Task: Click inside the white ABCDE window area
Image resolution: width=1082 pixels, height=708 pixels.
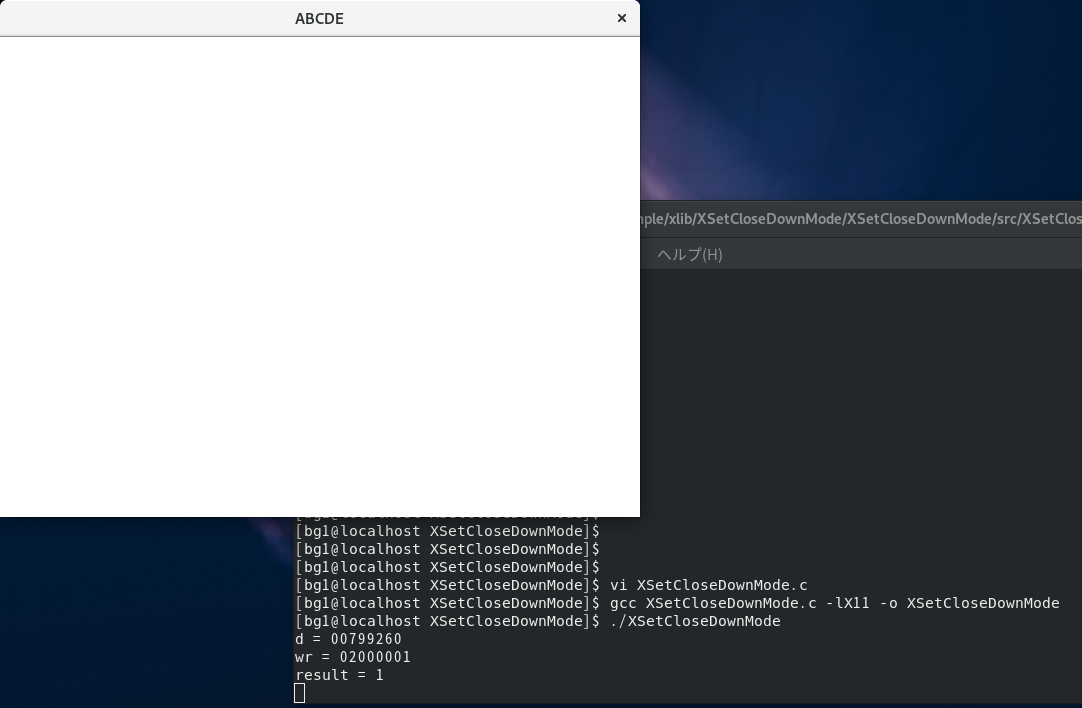Action: (x=319, y=276)
